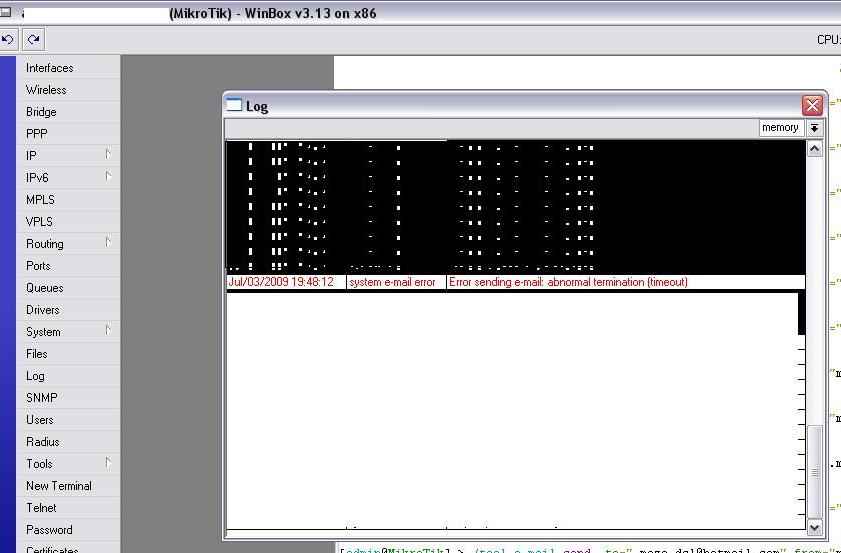841x553 pixels.
Task: Click the WinBox window title bar icon
Action: (5, 12)
